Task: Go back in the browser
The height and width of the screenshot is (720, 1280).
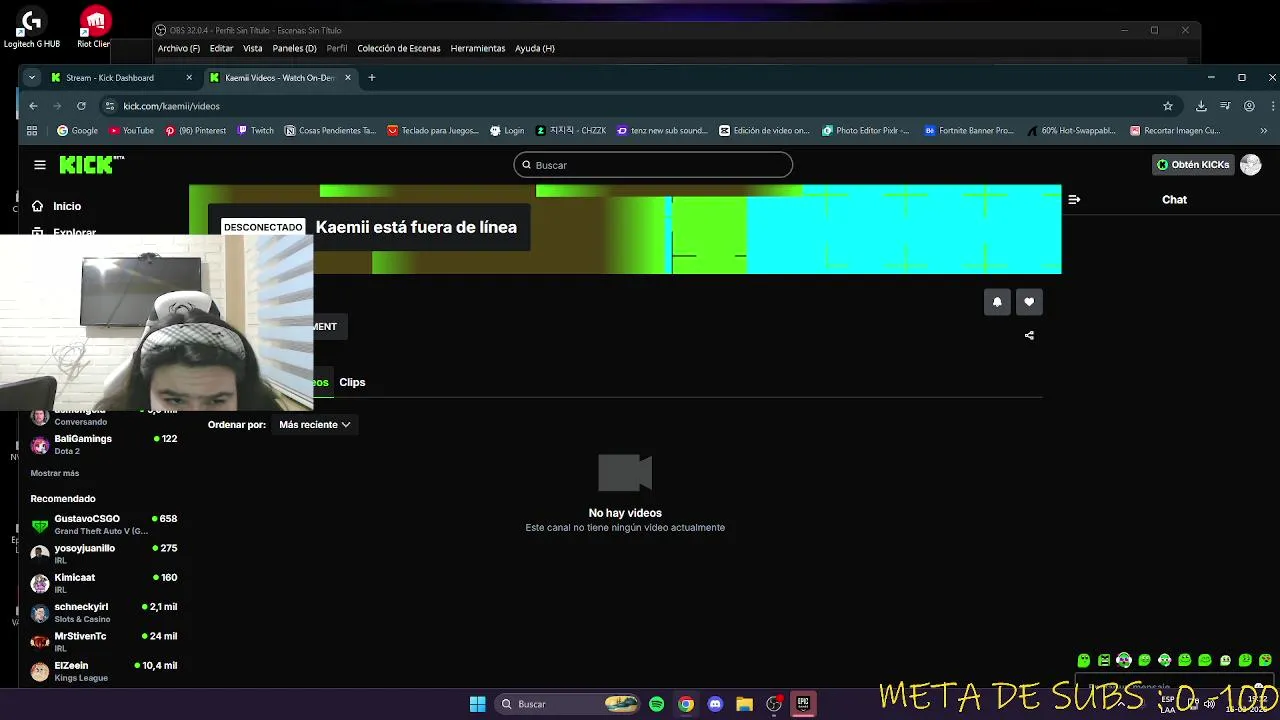Action: tap(33, 106)
